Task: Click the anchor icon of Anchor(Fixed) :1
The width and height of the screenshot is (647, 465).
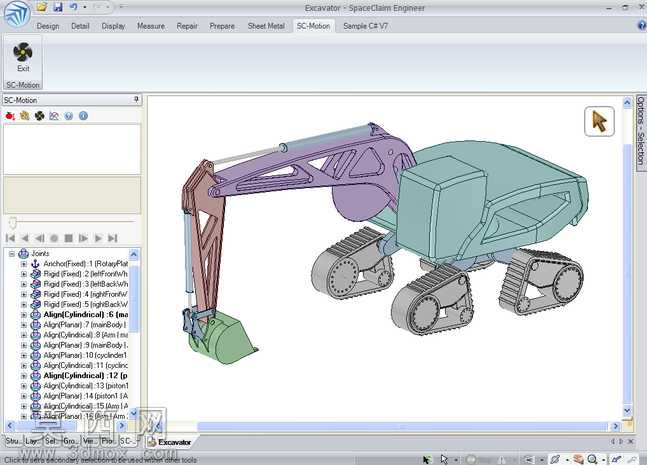Action: (35, 264)
